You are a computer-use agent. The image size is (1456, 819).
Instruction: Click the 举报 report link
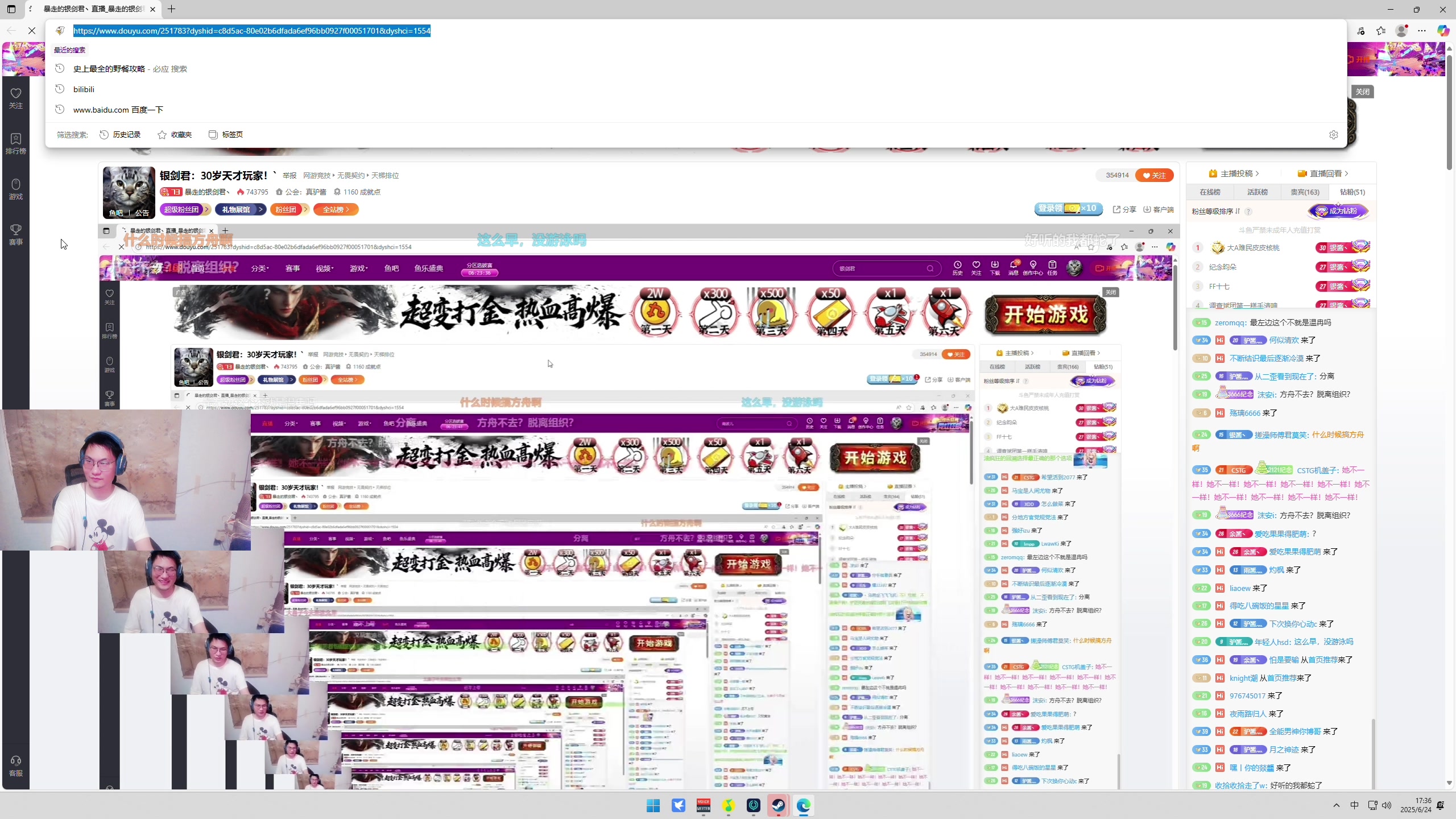point(289,176)
